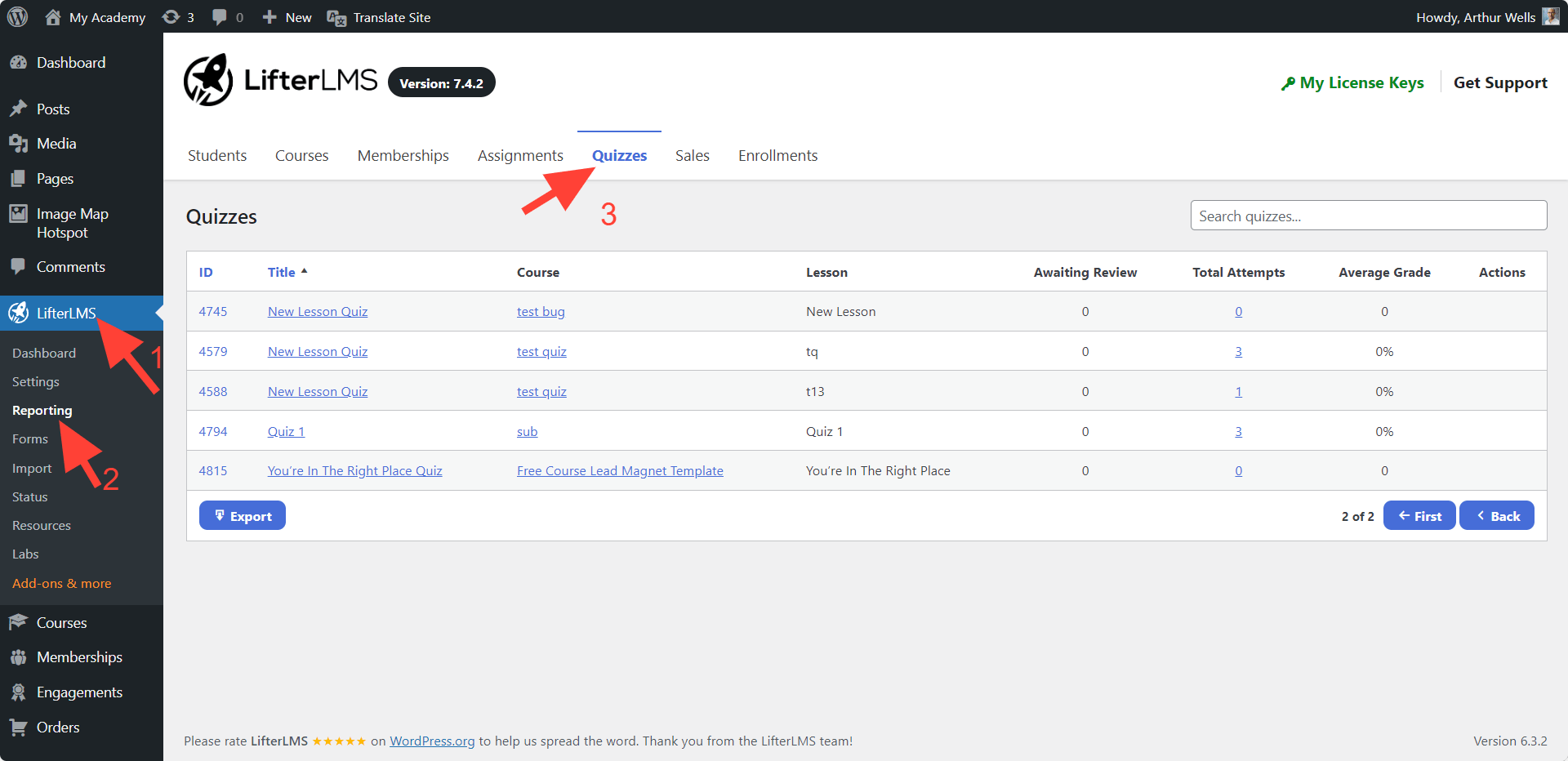Click the Media icon in sidebar
The image size is (1568, 761).
tap(18, 143)
